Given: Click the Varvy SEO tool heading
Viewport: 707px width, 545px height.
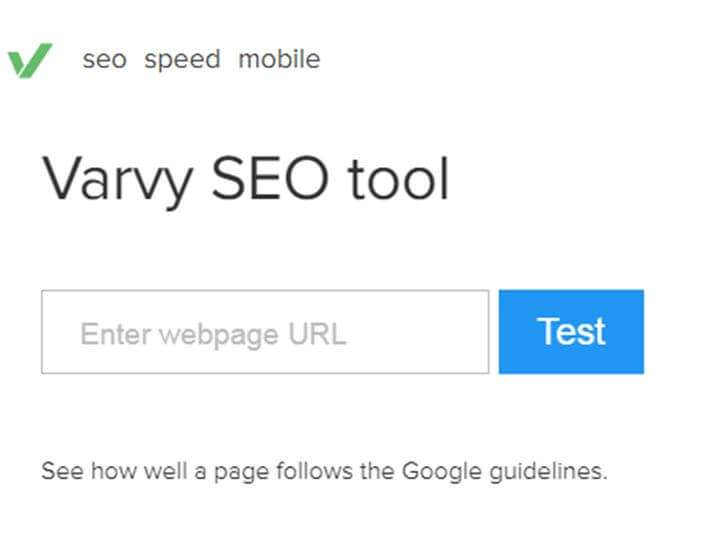Looking at the screenshot, I should (245, 181).
